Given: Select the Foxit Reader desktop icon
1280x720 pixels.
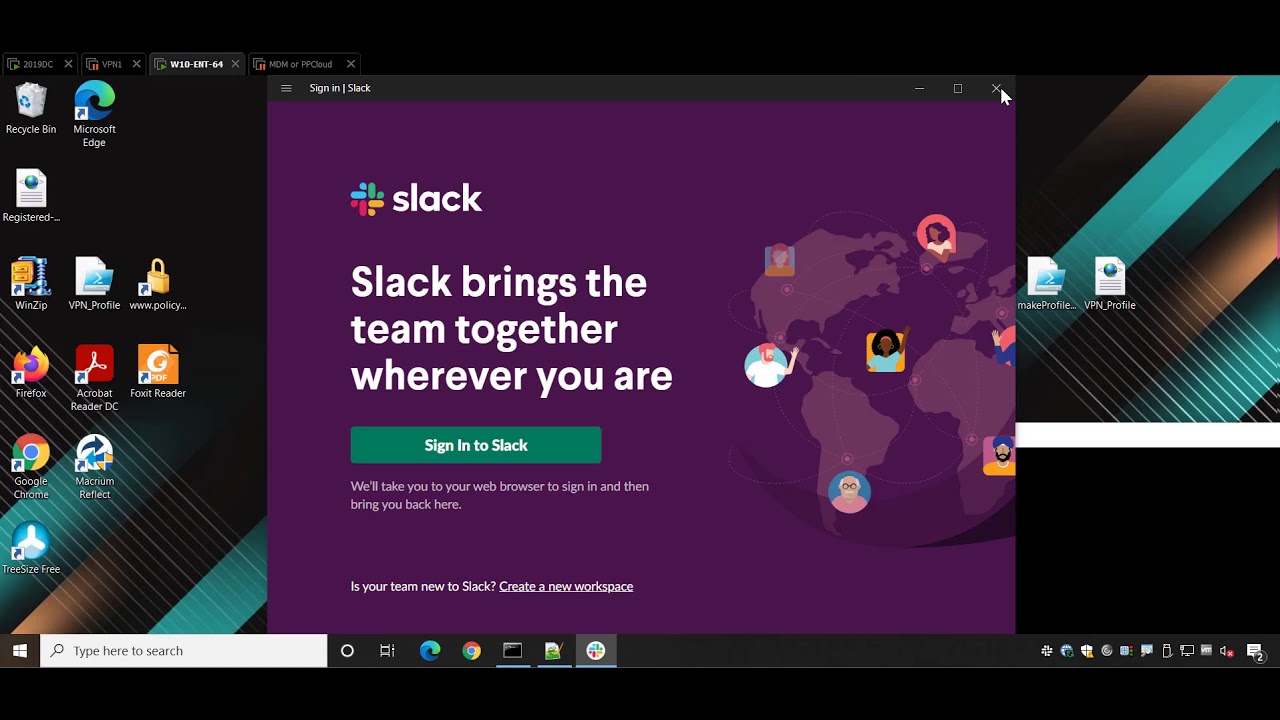Looking at the screenshot, I should pyautogui.click(x=157, y=372).
